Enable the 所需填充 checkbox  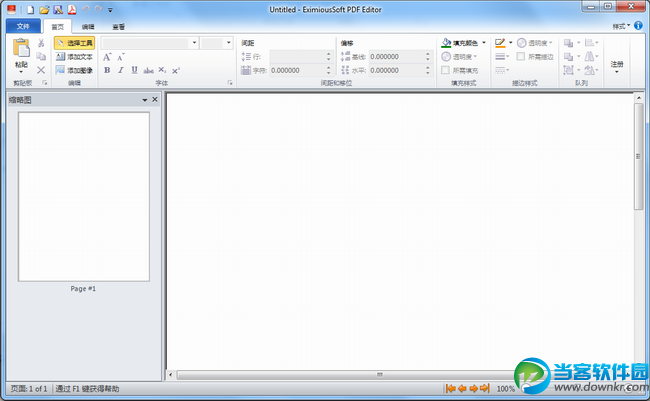(445, 70)
